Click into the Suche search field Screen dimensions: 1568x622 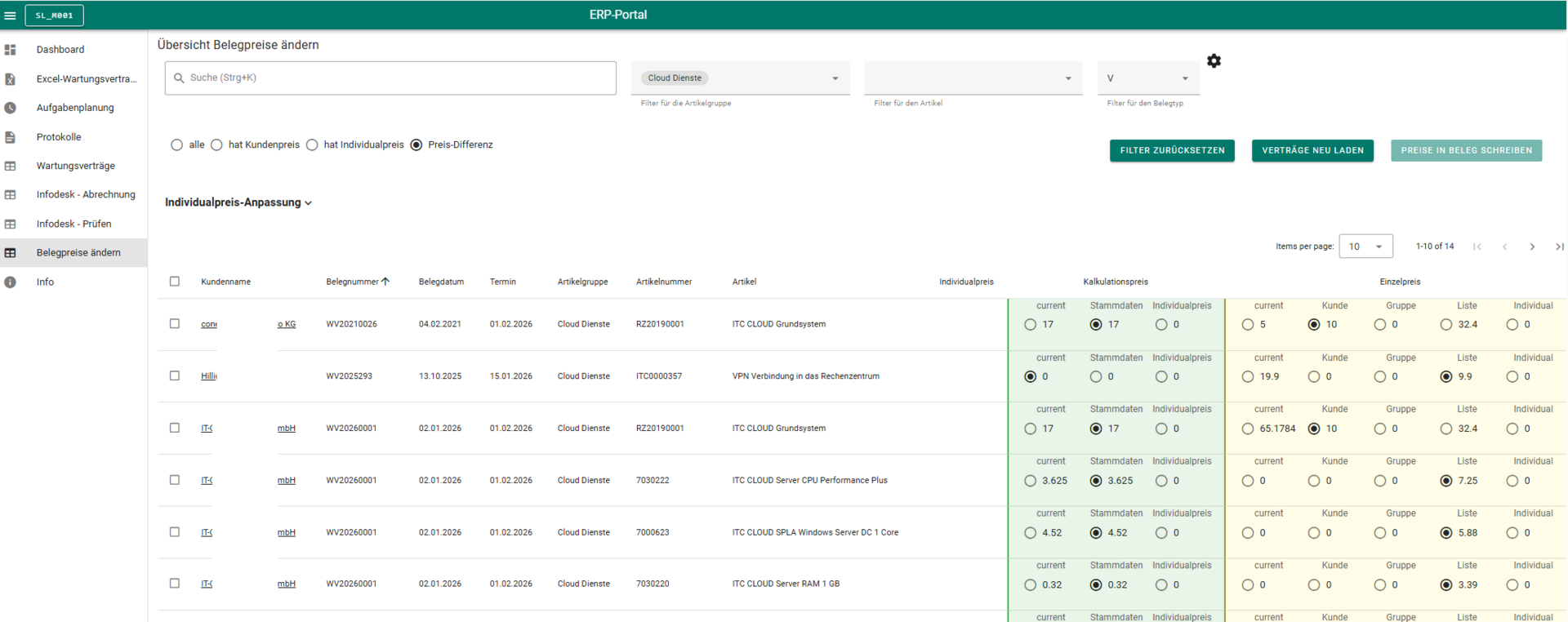coord(392,78)
